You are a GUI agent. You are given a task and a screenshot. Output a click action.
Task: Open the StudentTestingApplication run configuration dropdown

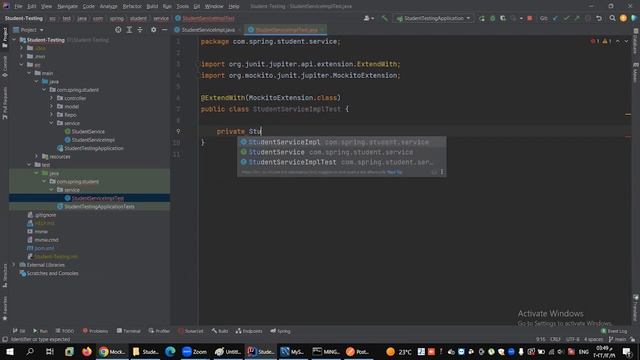pyautogui.click(x=434, y=18)
